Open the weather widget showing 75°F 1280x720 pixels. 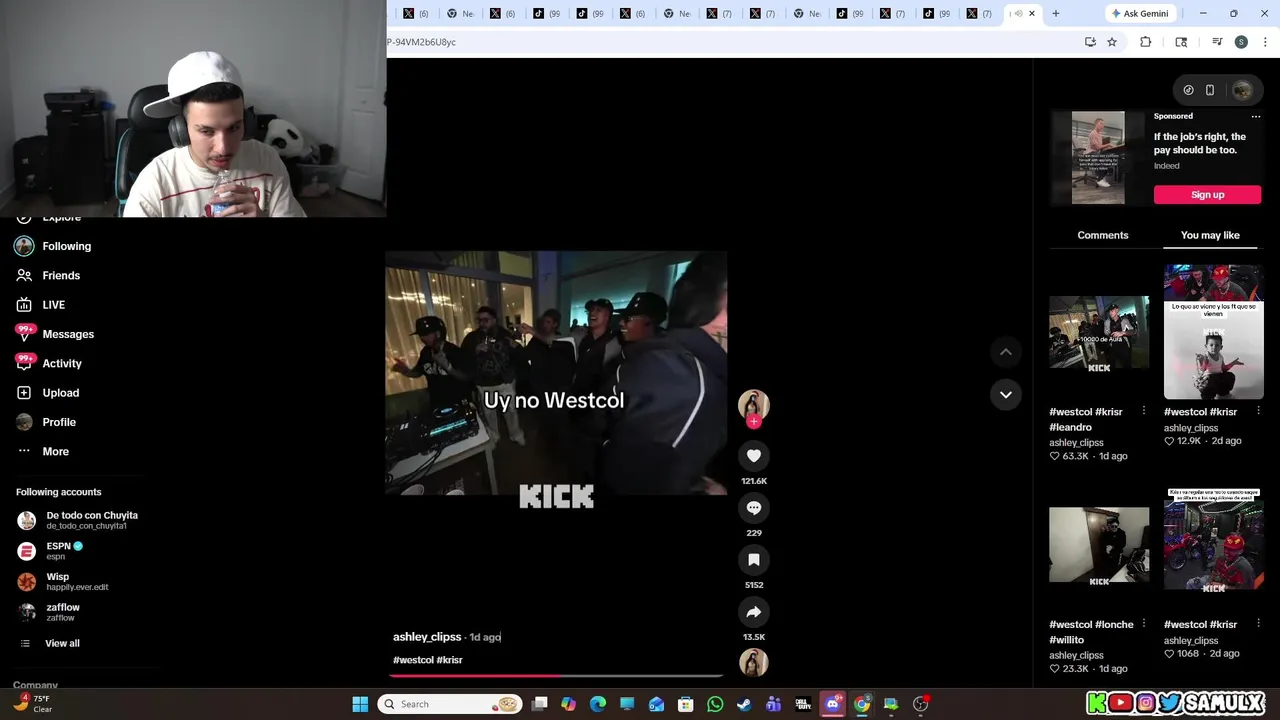click(x=32, y=704)
